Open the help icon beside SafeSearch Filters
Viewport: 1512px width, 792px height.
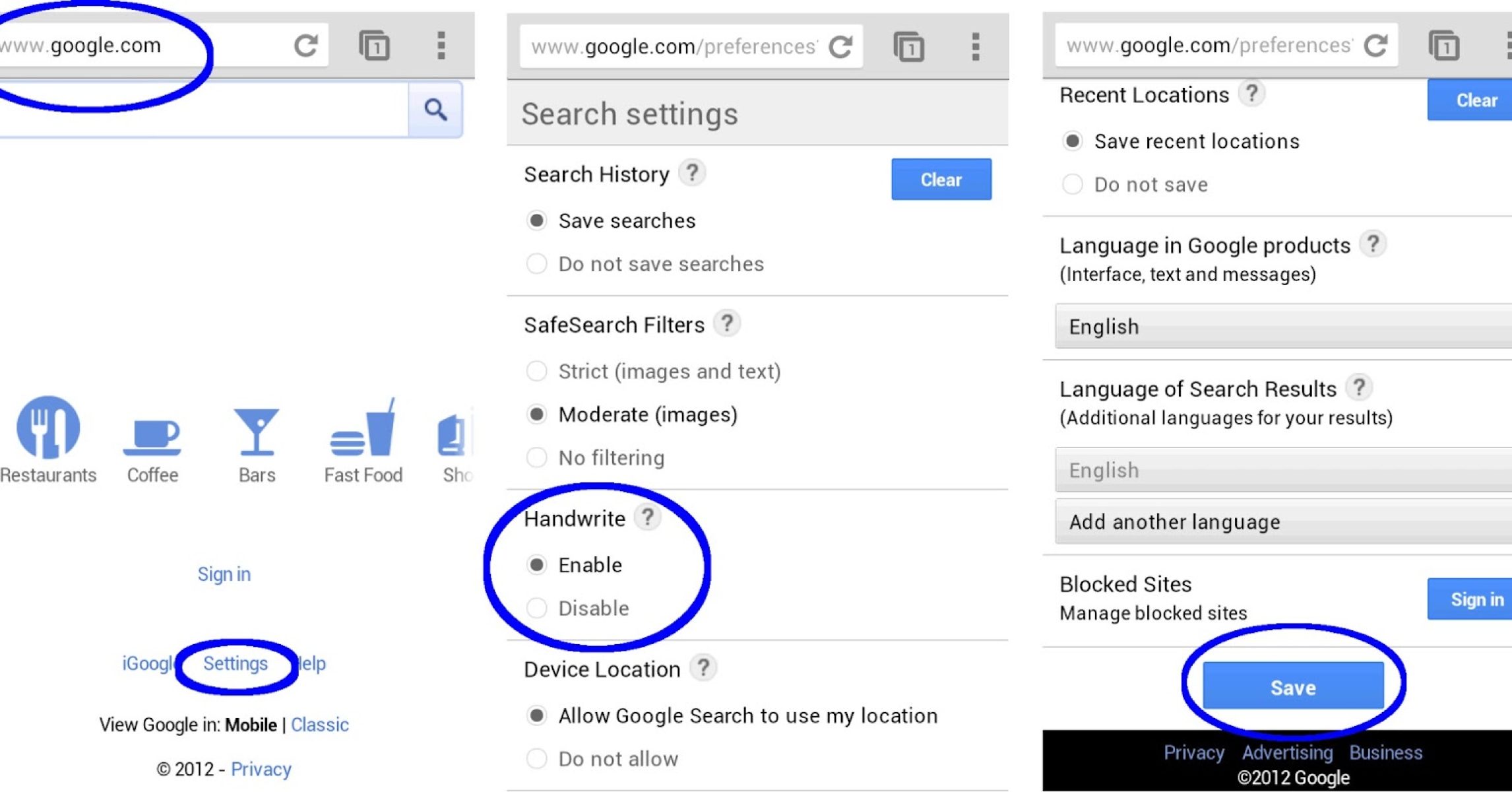727,324
